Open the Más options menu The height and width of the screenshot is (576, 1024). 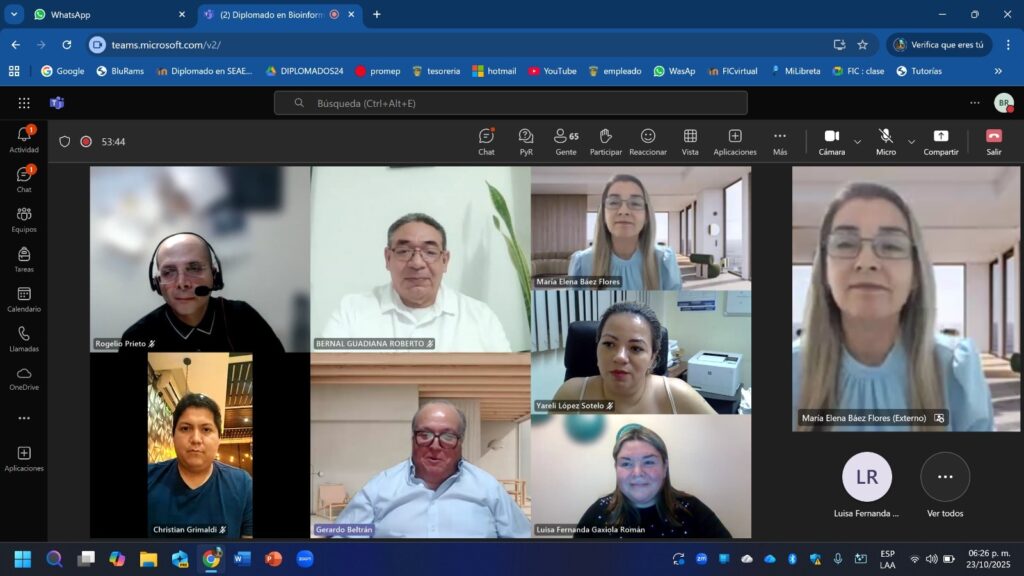tap(780, 141)
